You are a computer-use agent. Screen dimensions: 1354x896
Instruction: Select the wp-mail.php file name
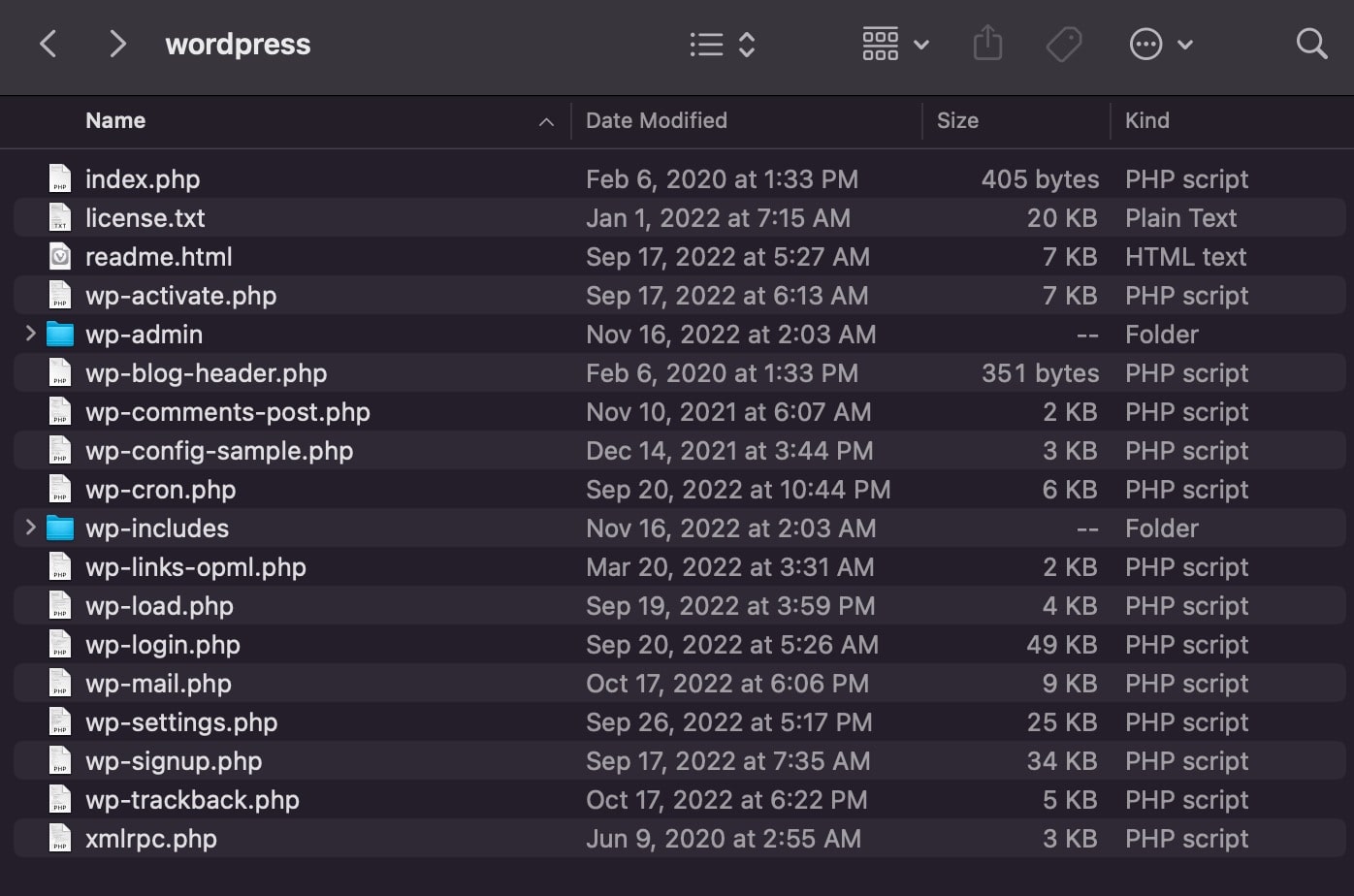[x=158, y=684]
